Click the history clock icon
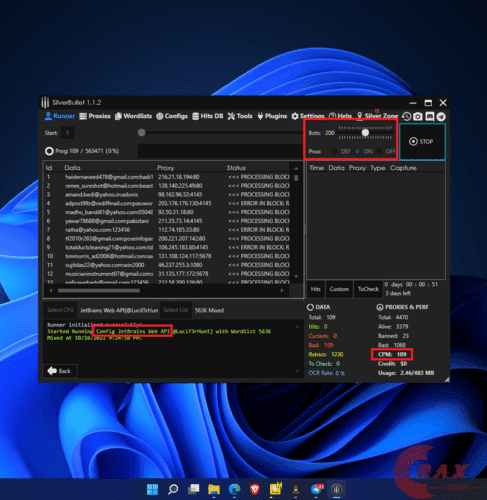The image size is (487, 500). [x=406, y=116]
